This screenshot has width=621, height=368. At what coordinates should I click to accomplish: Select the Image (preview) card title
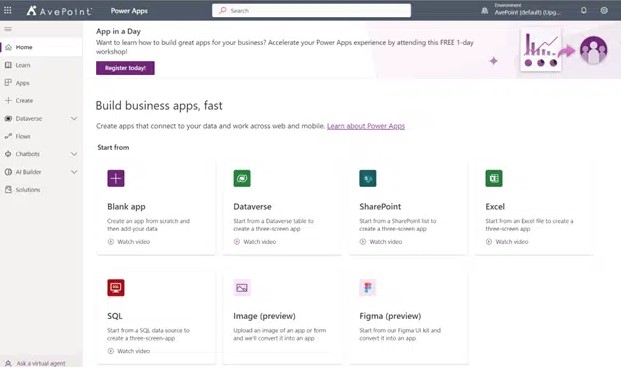point(264,316)
